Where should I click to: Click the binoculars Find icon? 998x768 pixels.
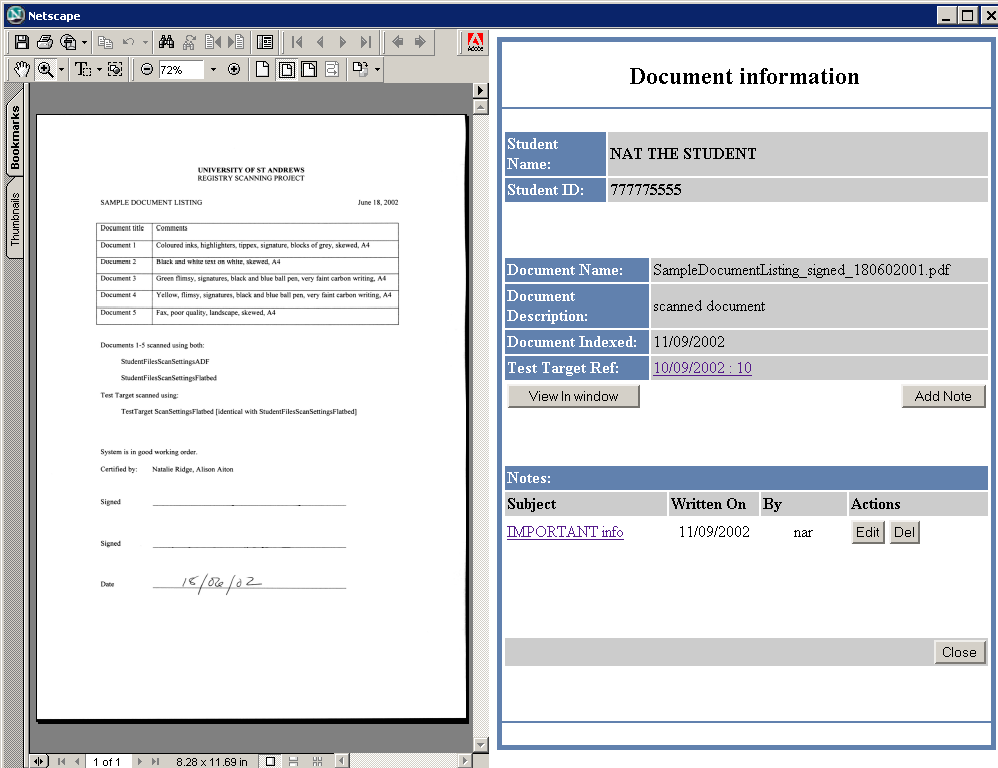tap(166, 42)
